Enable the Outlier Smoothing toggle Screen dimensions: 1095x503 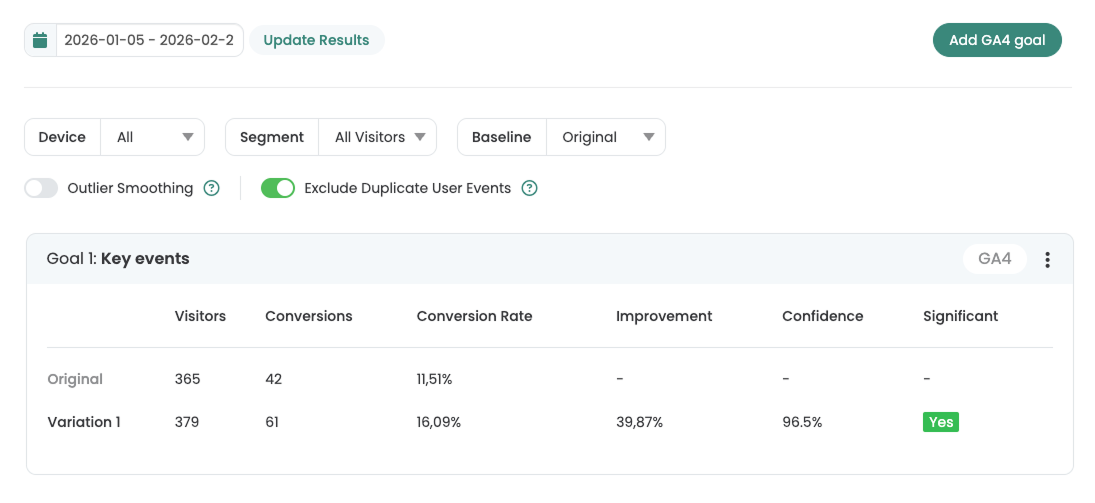point(41,188)
